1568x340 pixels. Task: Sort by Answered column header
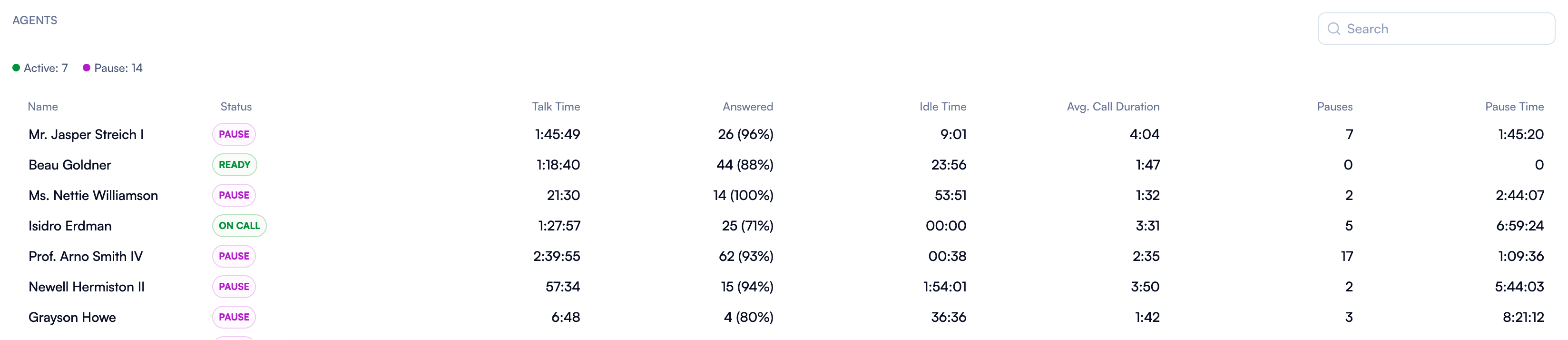tap(747, 107)
